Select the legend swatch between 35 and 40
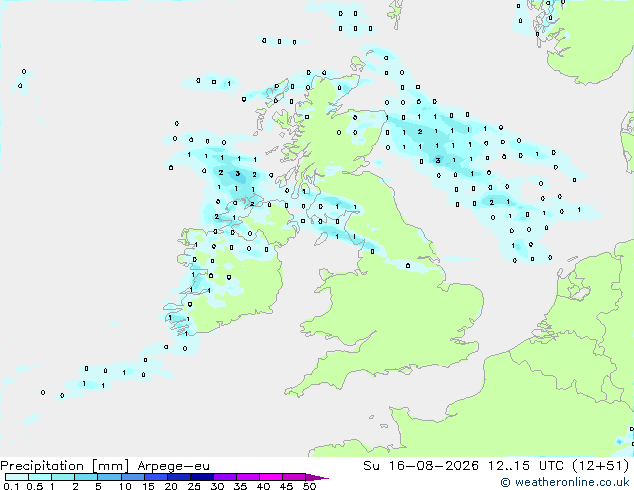 248,477
